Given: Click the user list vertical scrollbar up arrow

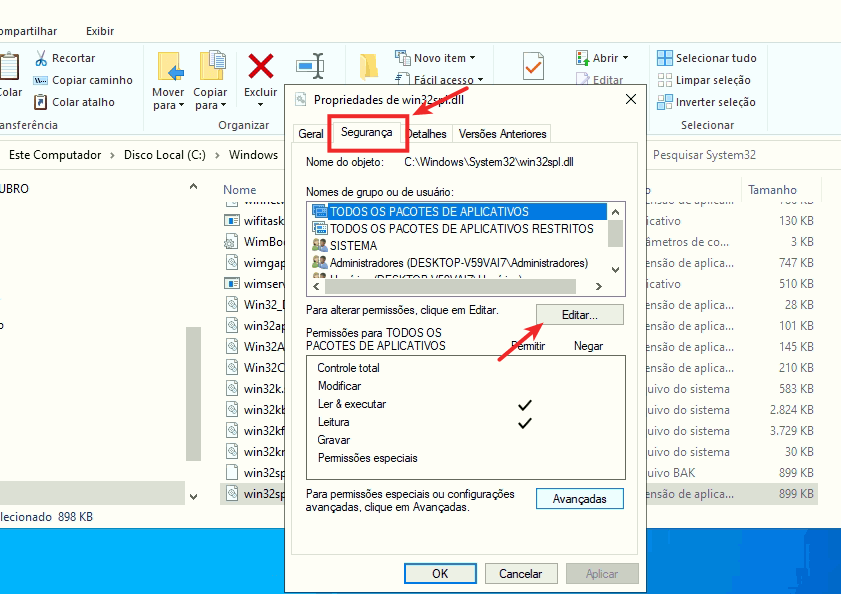Looking at the screenshot, I should (x=616, y=212).
